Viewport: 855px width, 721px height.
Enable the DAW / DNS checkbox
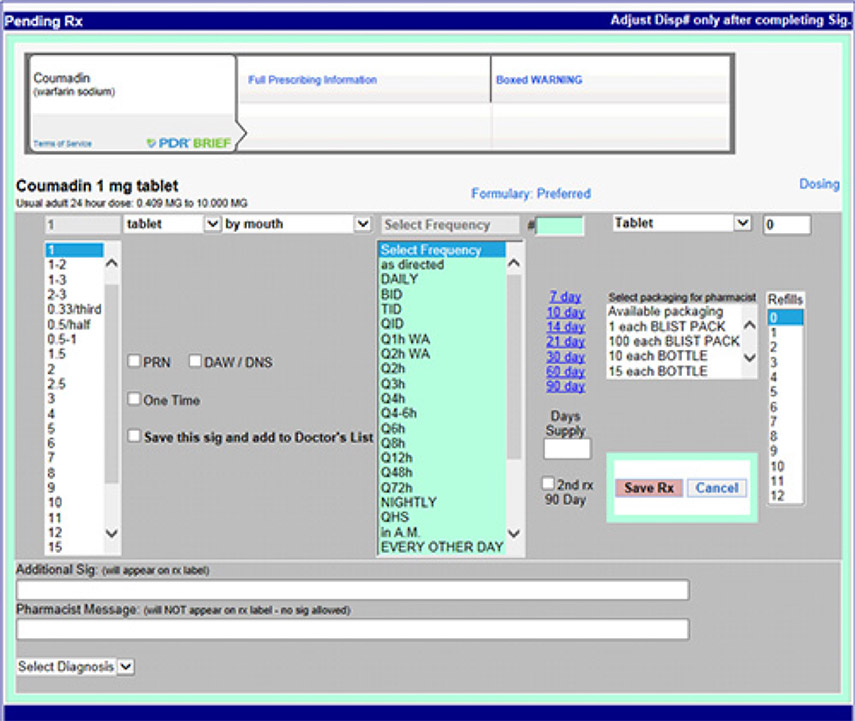(195, 361)
